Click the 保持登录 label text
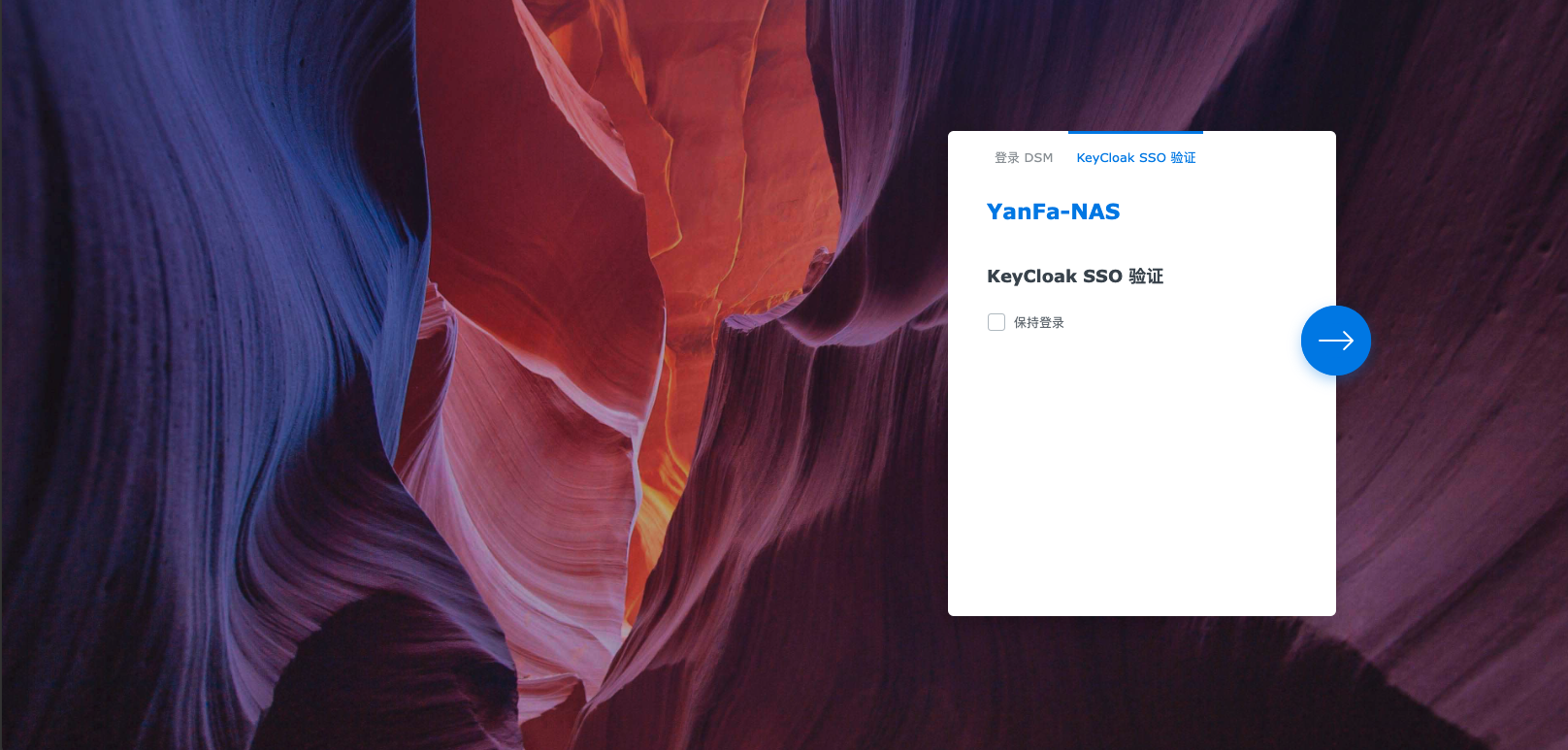 (1038, 322)
